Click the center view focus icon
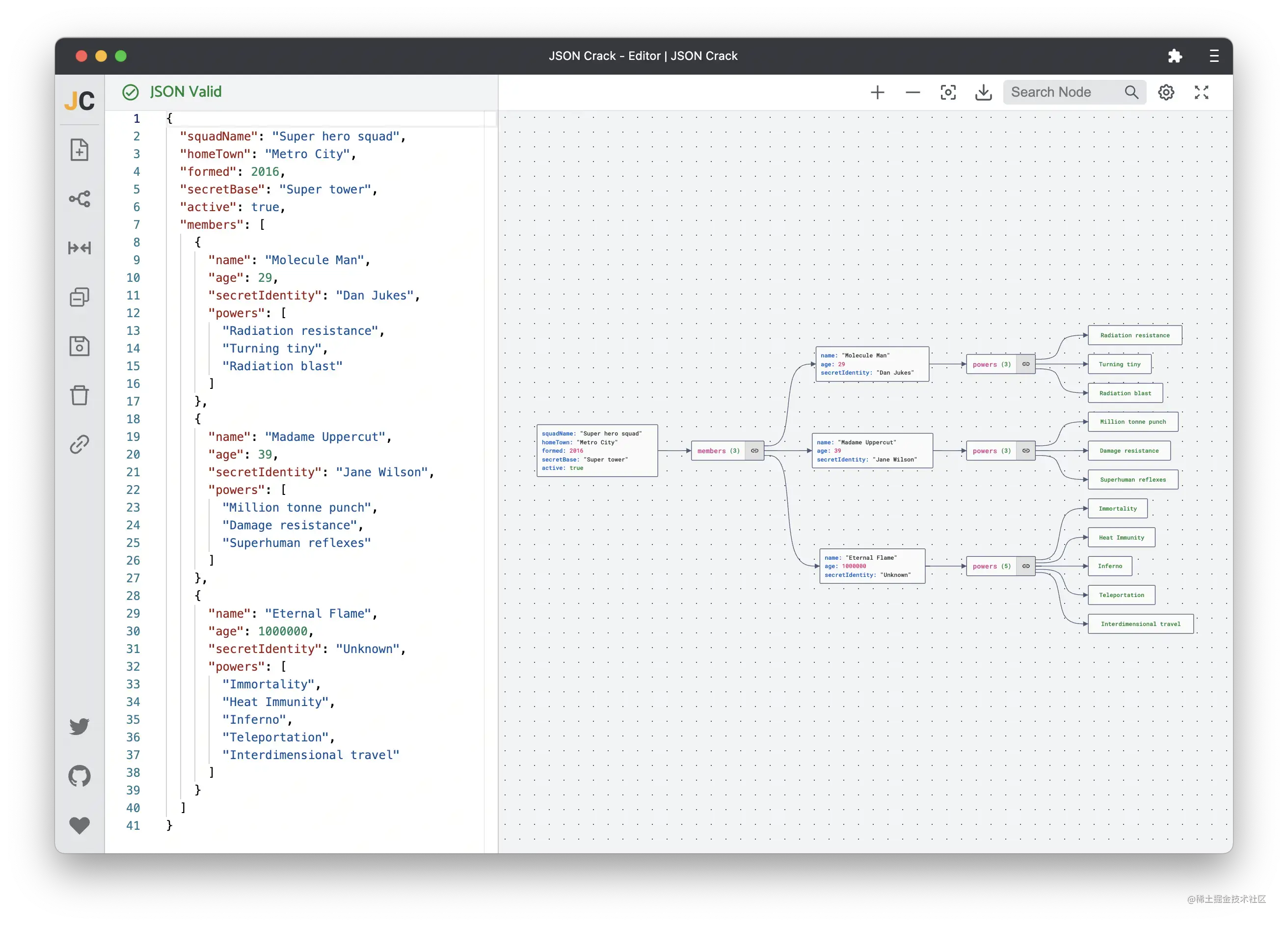The width and height of the screenshot is (1288, 926). click(948, 92)
